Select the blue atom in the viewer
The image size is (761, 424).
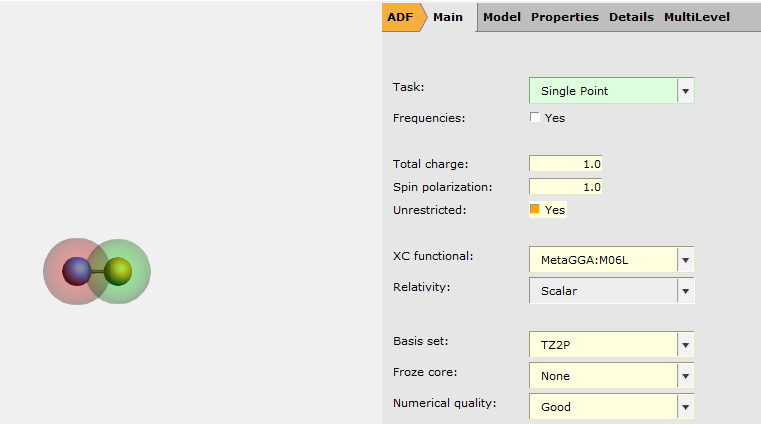click(76, 270)
